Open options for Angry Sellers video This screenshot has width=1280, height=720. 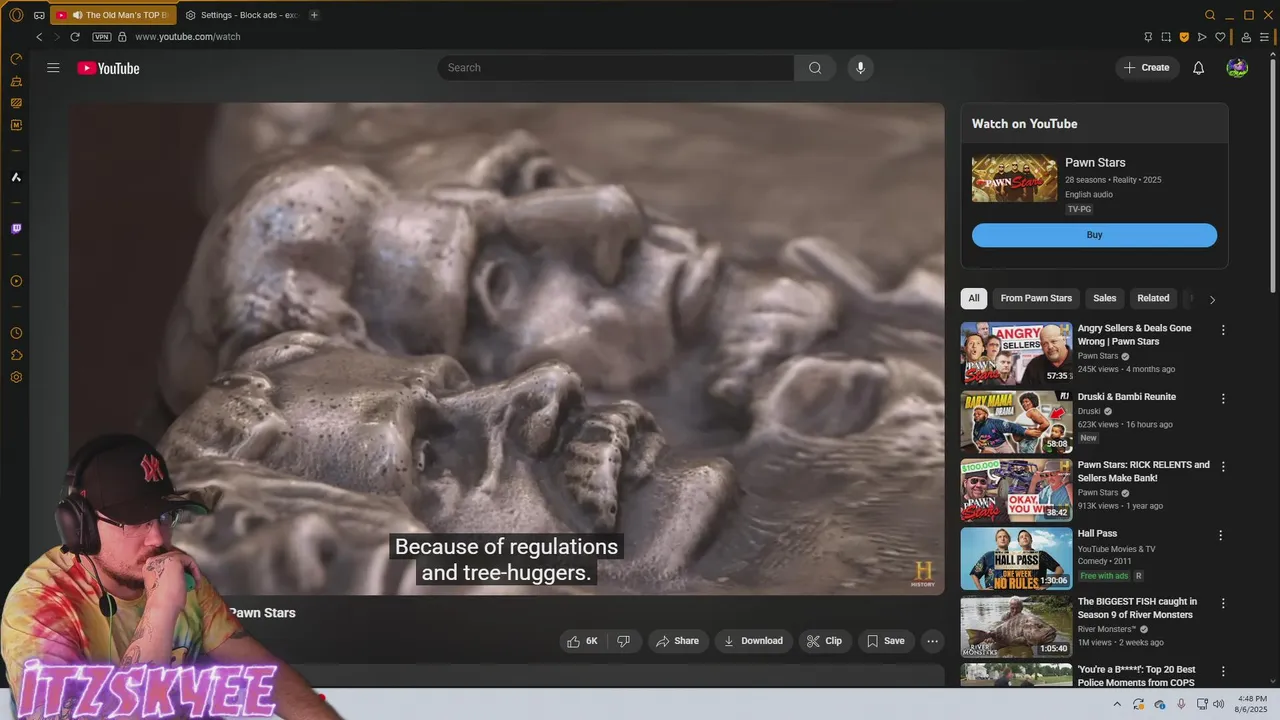tap(1222, 330)
